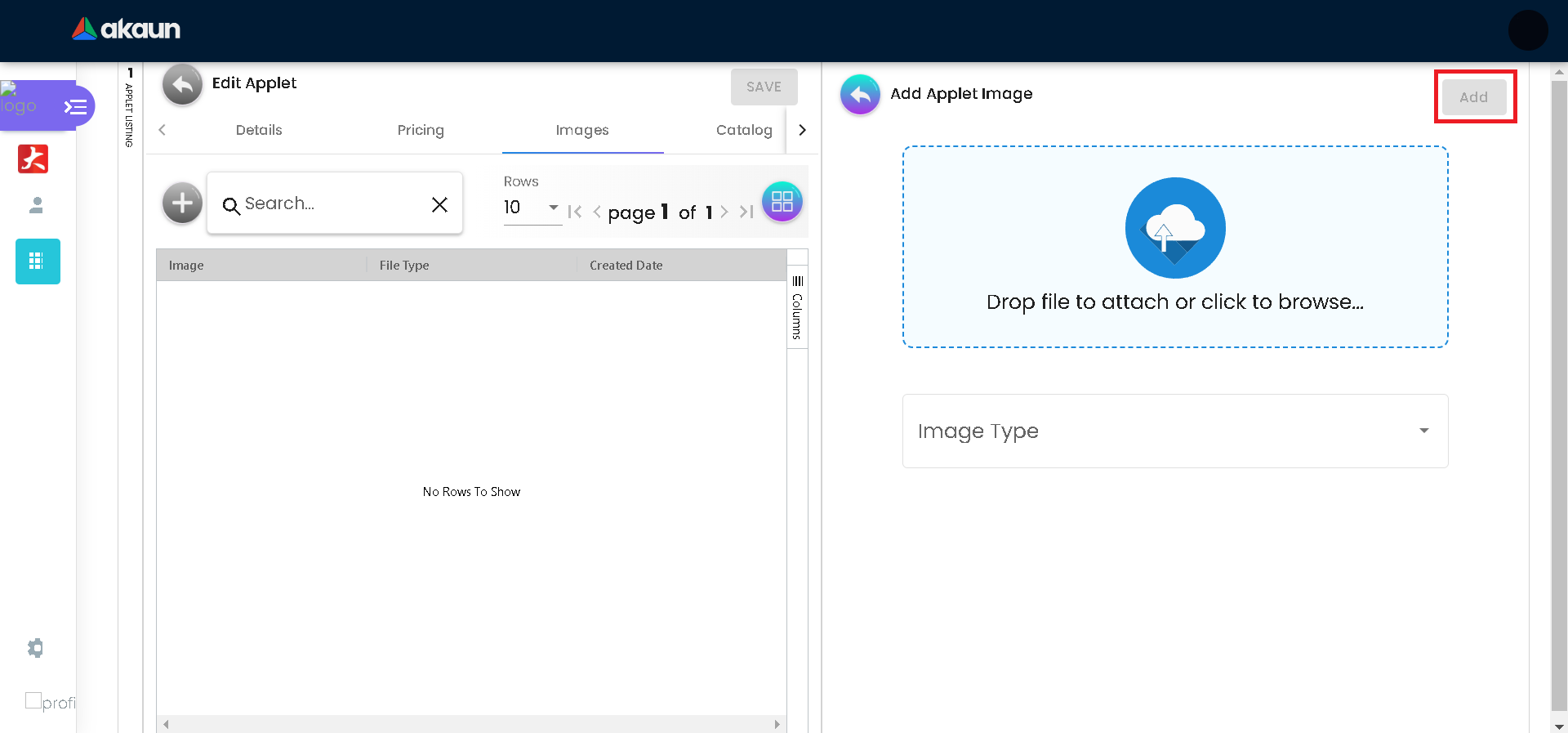
Task: Click the Add Applet Image back arrow
Action: coord(860,95)
